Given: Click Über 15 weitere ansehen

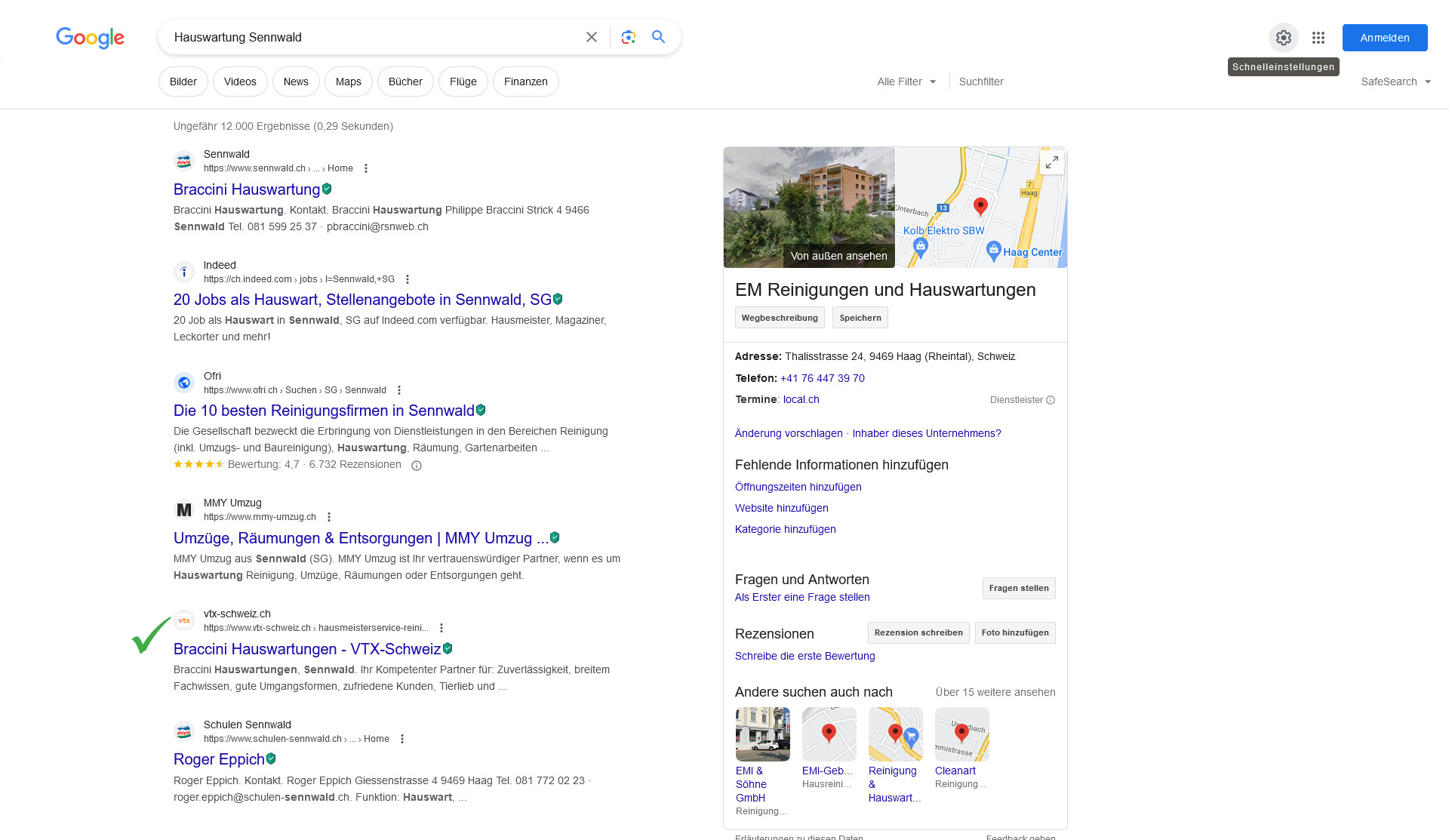Looking at the screenshot, I should pos(995,692).
